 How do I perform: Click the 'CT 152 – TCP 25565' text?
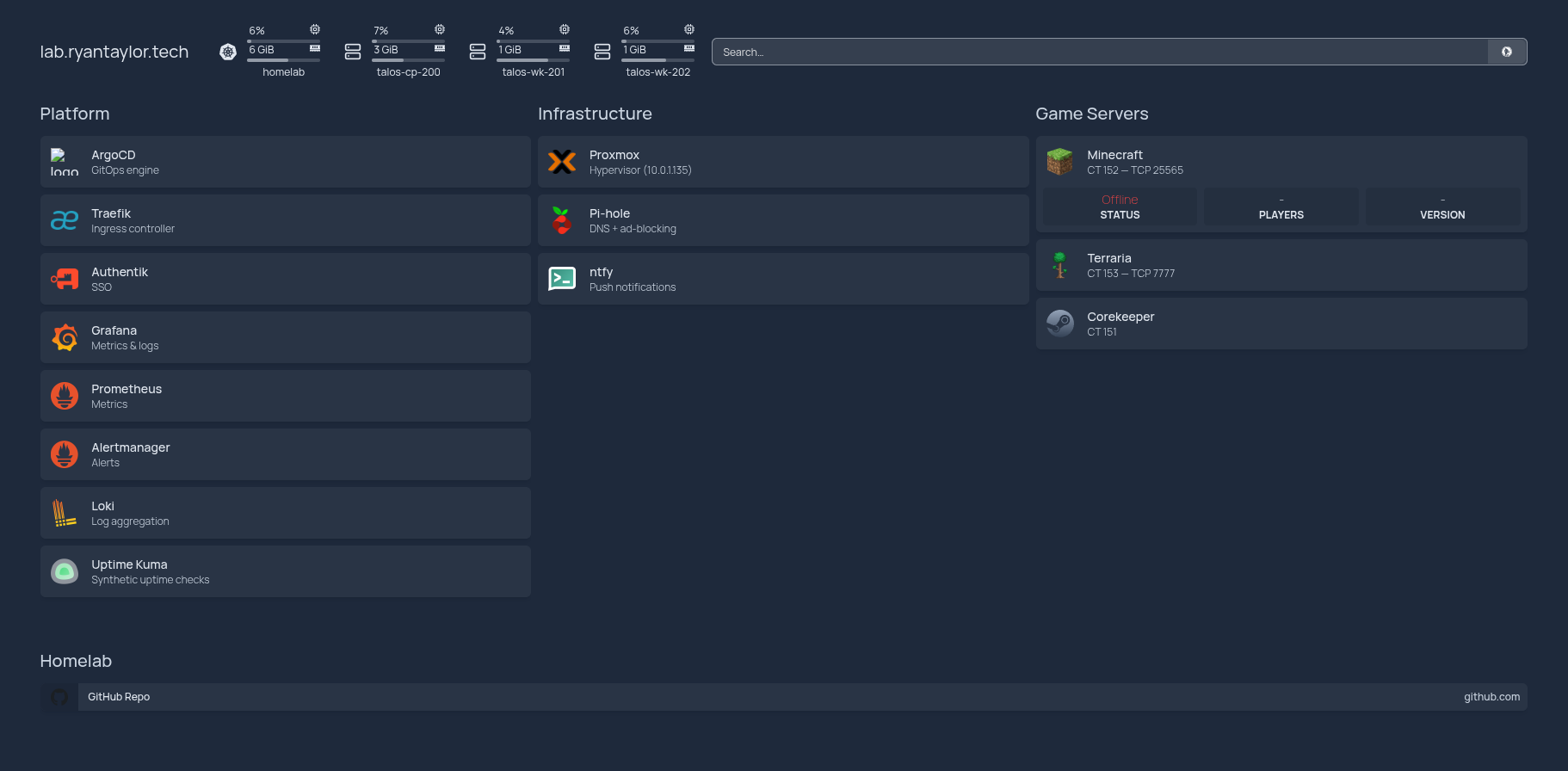pyautogui.click(x=1135, y=170)
